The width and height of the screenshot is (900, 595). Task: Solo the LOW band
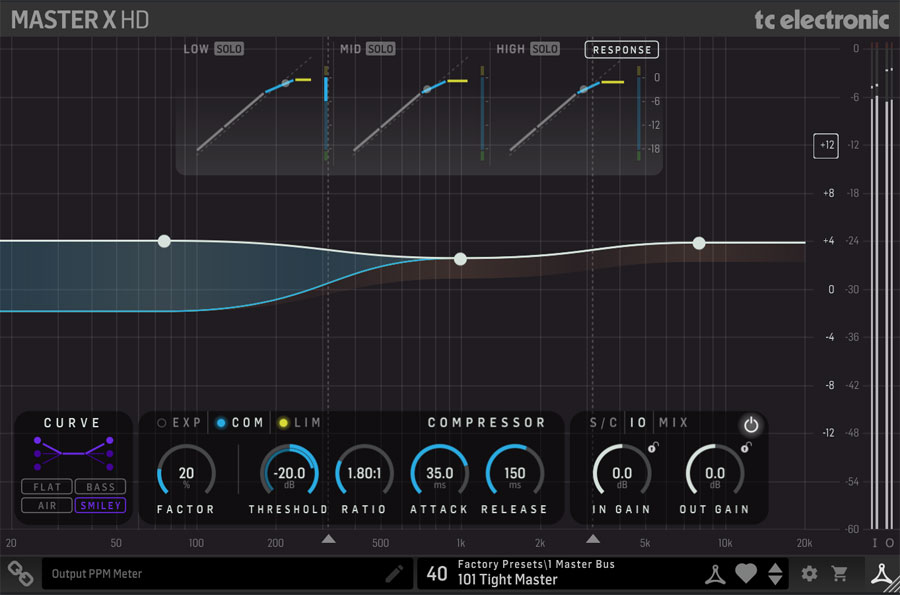(229, 49)
